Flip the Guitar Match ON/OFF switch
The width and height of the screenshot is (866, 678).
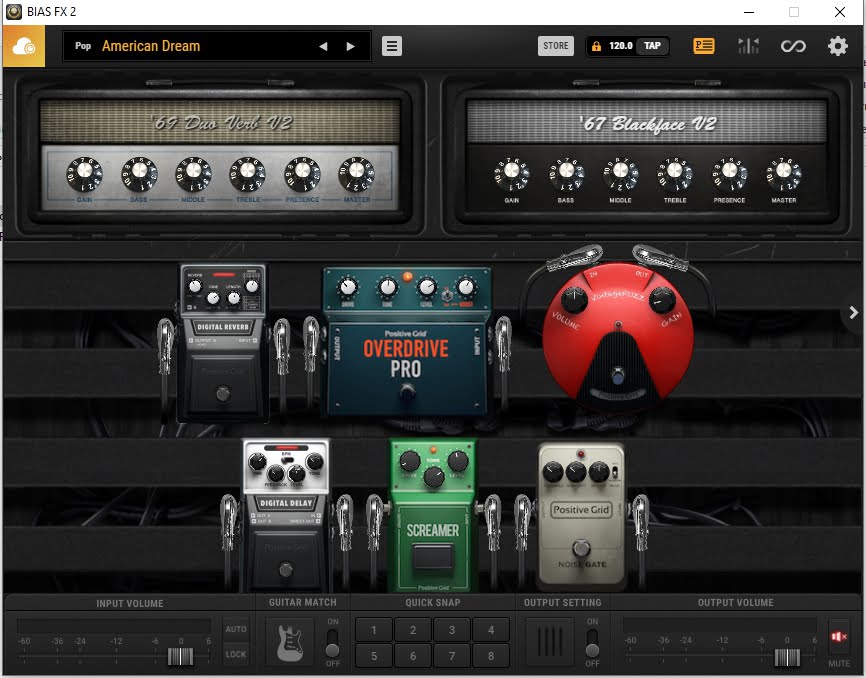click(x=332, y=642)
